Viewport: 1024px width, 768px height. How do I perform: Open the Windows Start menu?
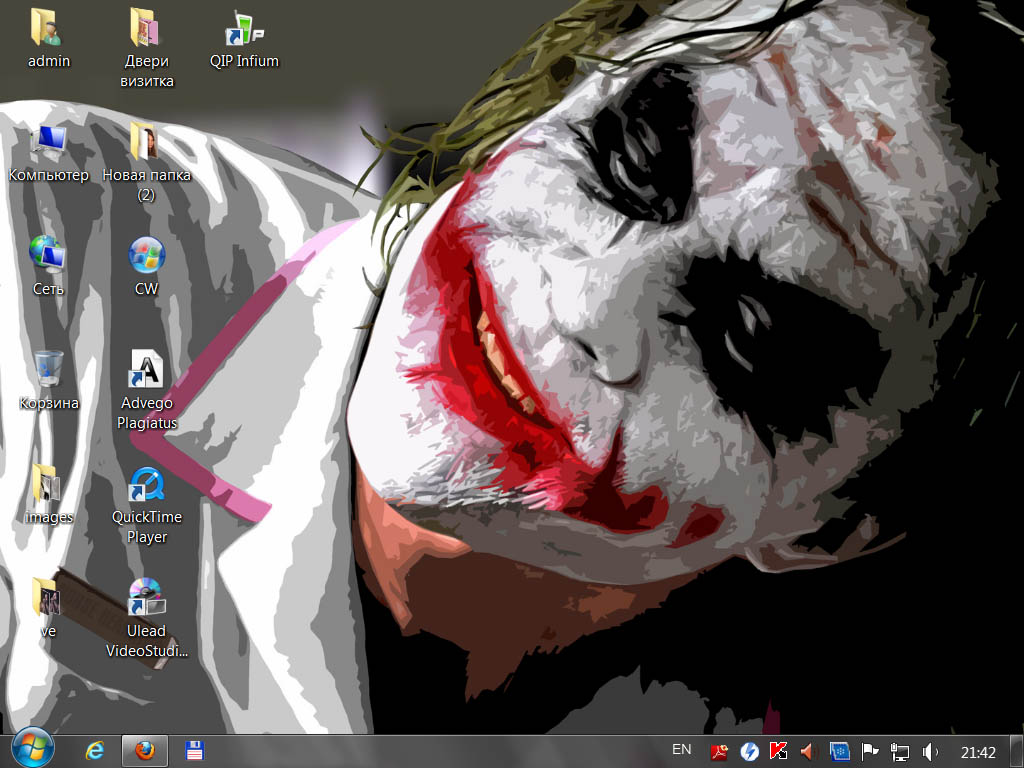33,748
